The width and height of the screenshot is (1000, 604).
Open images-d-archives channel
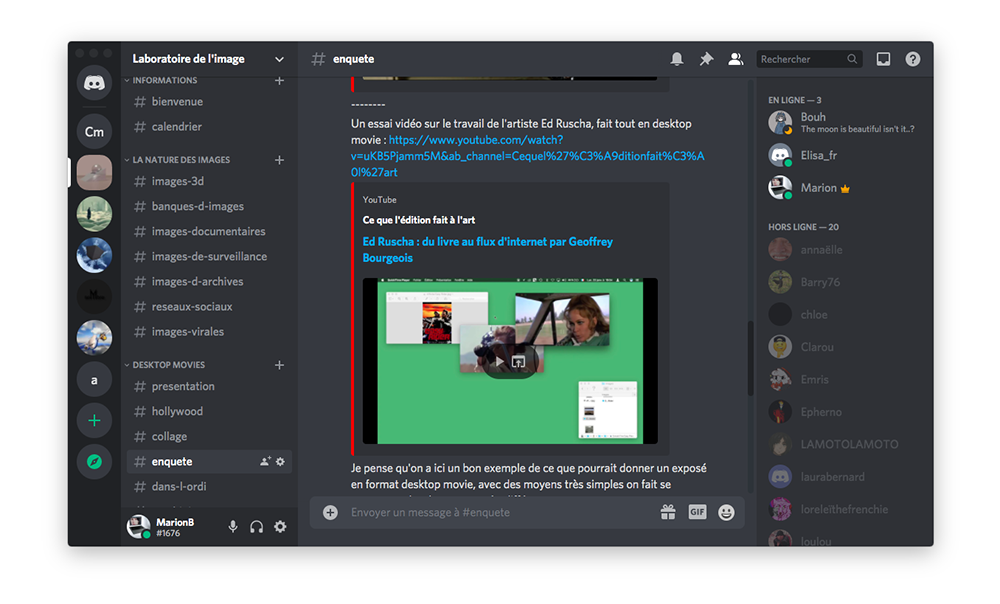pos(209,281)
